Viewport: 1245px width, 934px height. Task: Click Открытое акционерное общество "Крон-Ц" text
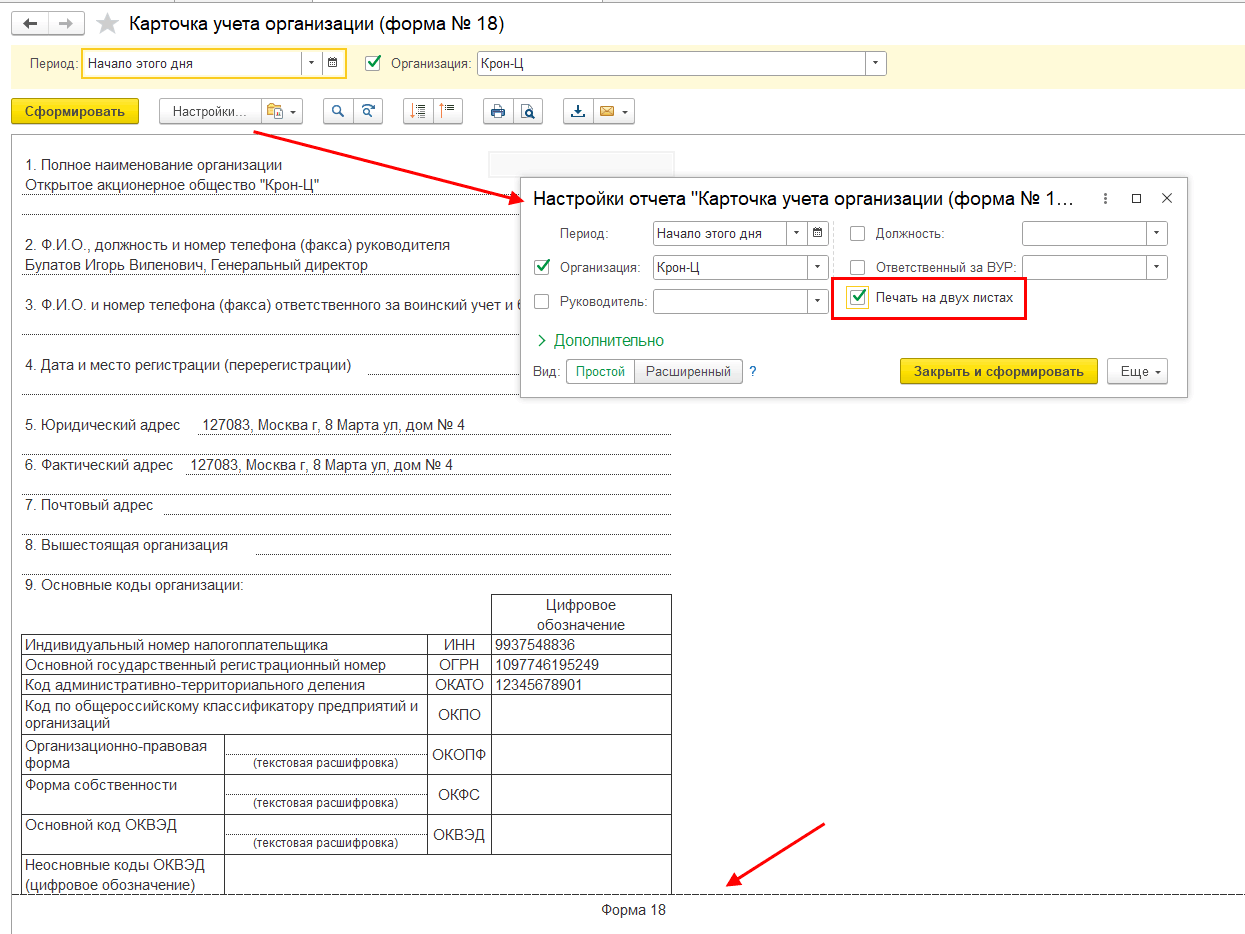point(172,185)
